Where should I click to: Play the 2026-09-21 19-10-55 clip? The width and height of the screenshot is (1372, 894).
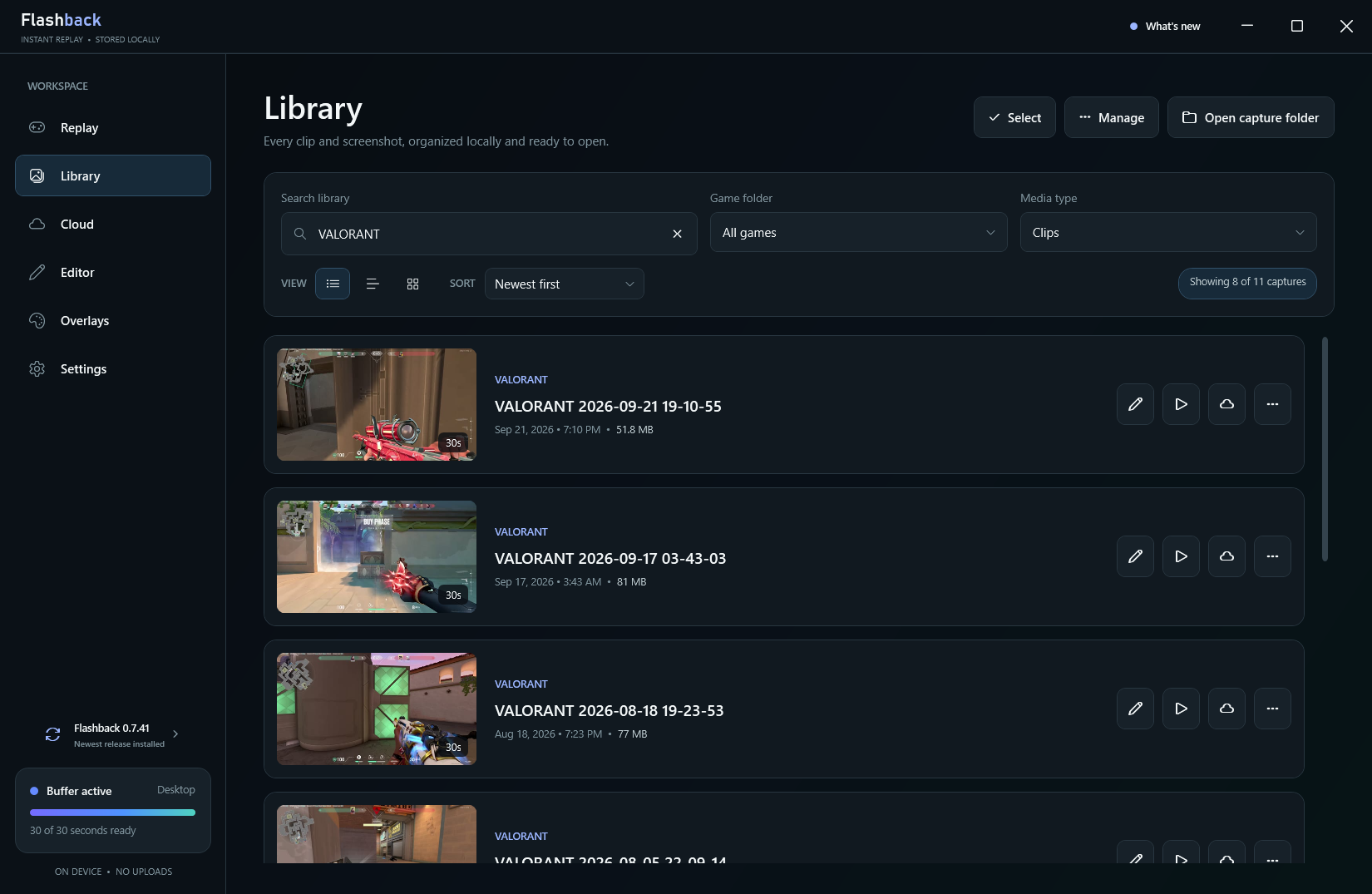(x=1181, y=404)
